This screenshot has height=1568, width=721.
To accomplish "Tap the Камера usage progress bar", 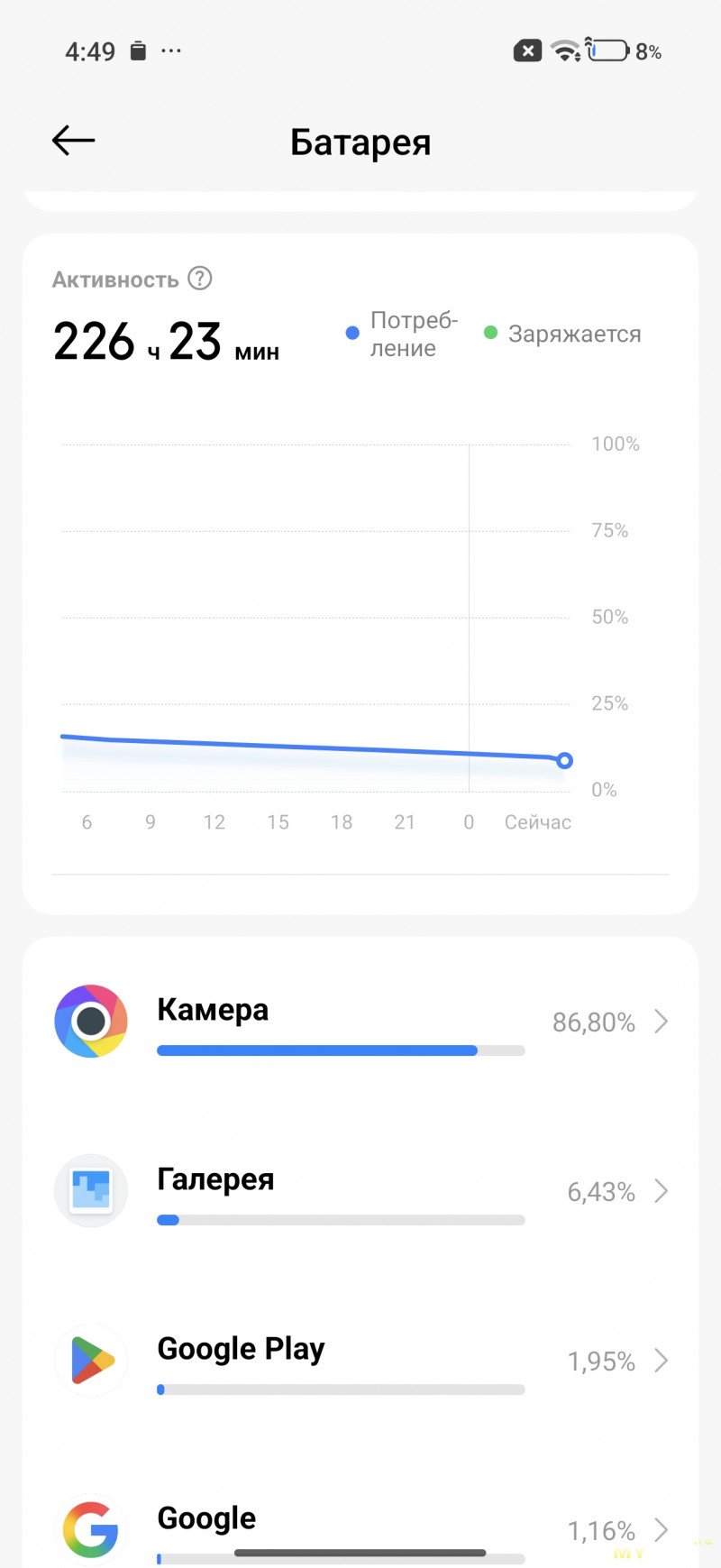I will pos(340,1050).
